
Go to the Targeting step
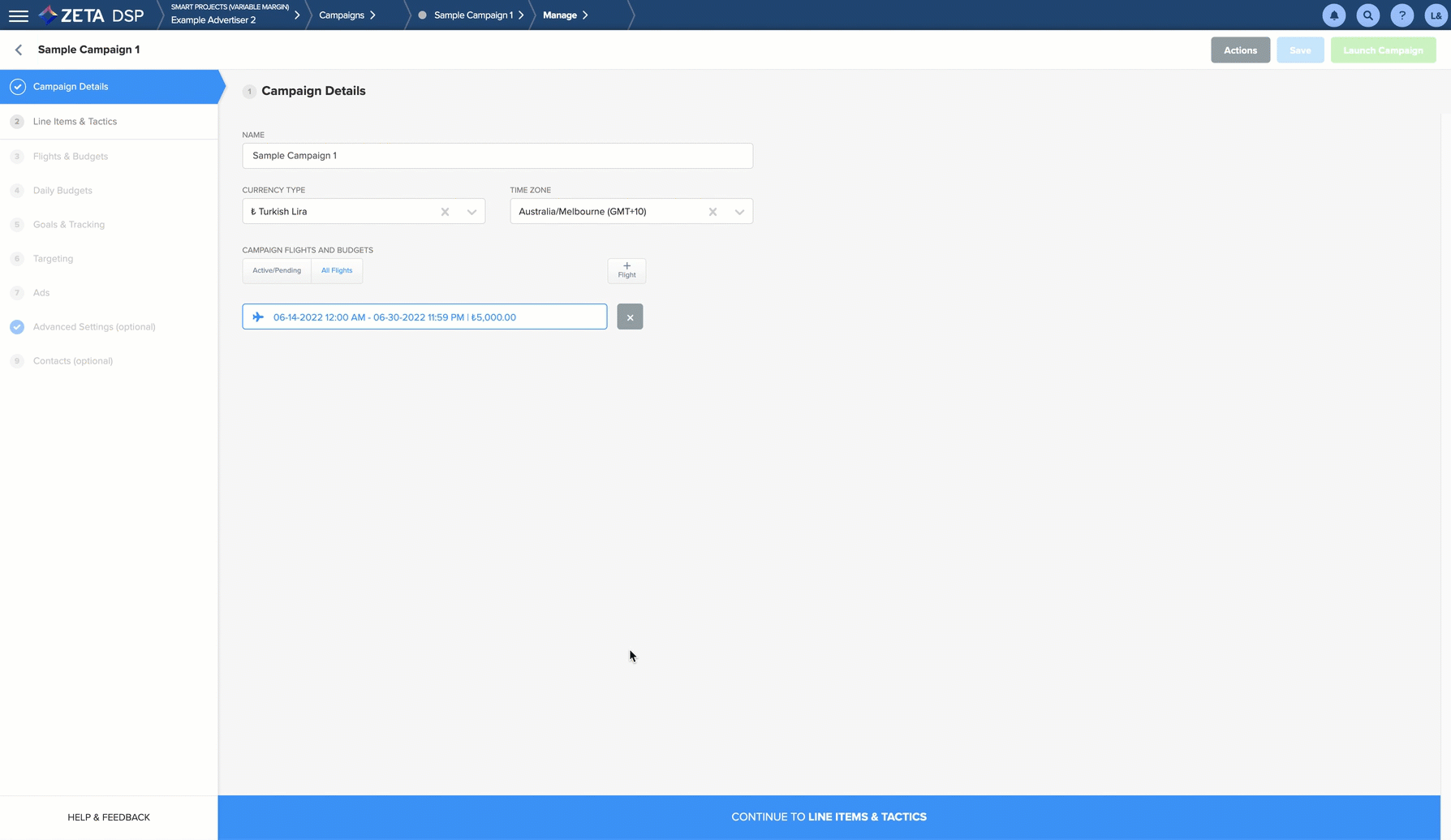point(109,259)
